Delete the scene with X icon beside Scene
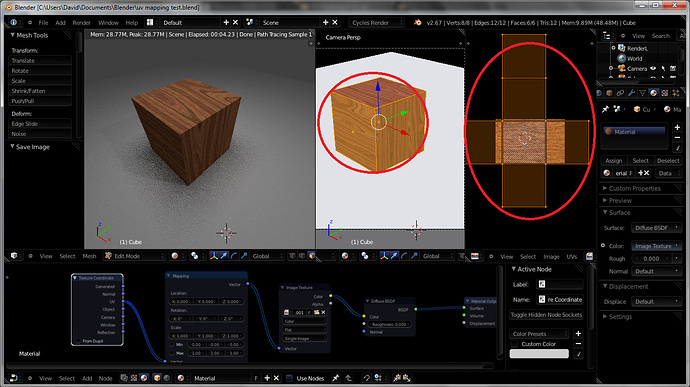This screenshot has width=690, height=387. 335,22
